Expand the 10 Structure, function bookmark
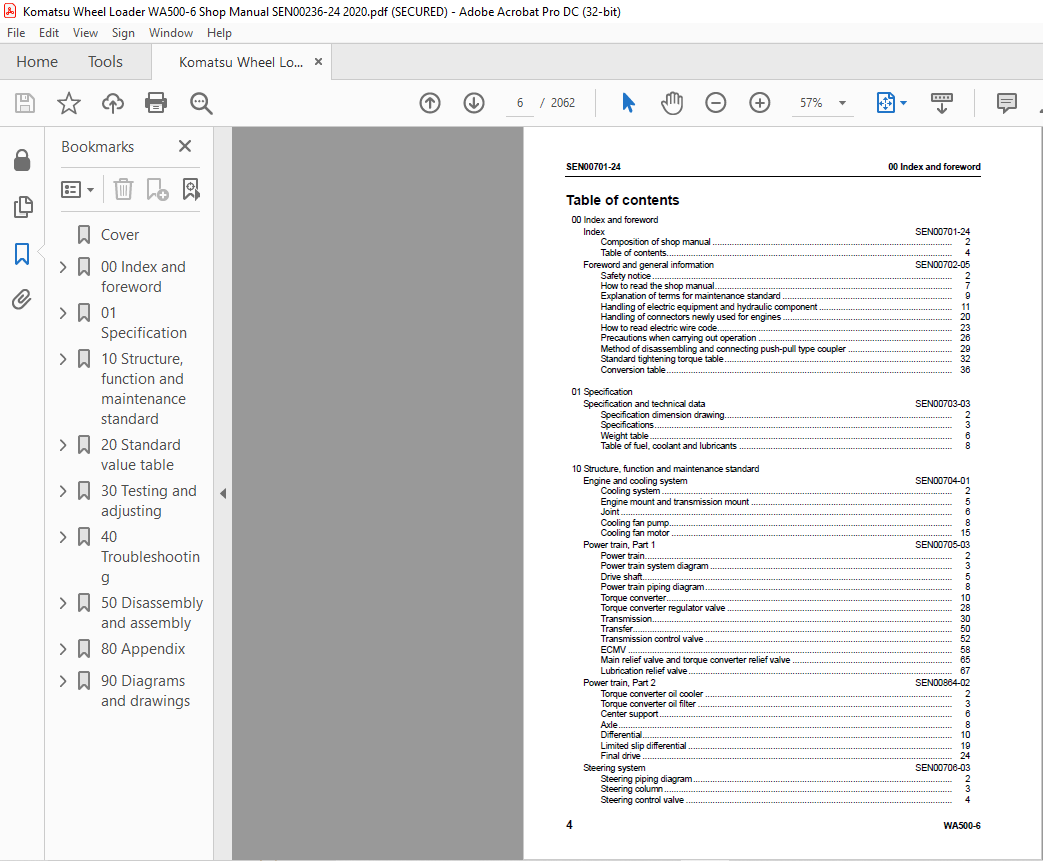The height and width of the screenshot is (861, 1043). [x=63, y=359]
